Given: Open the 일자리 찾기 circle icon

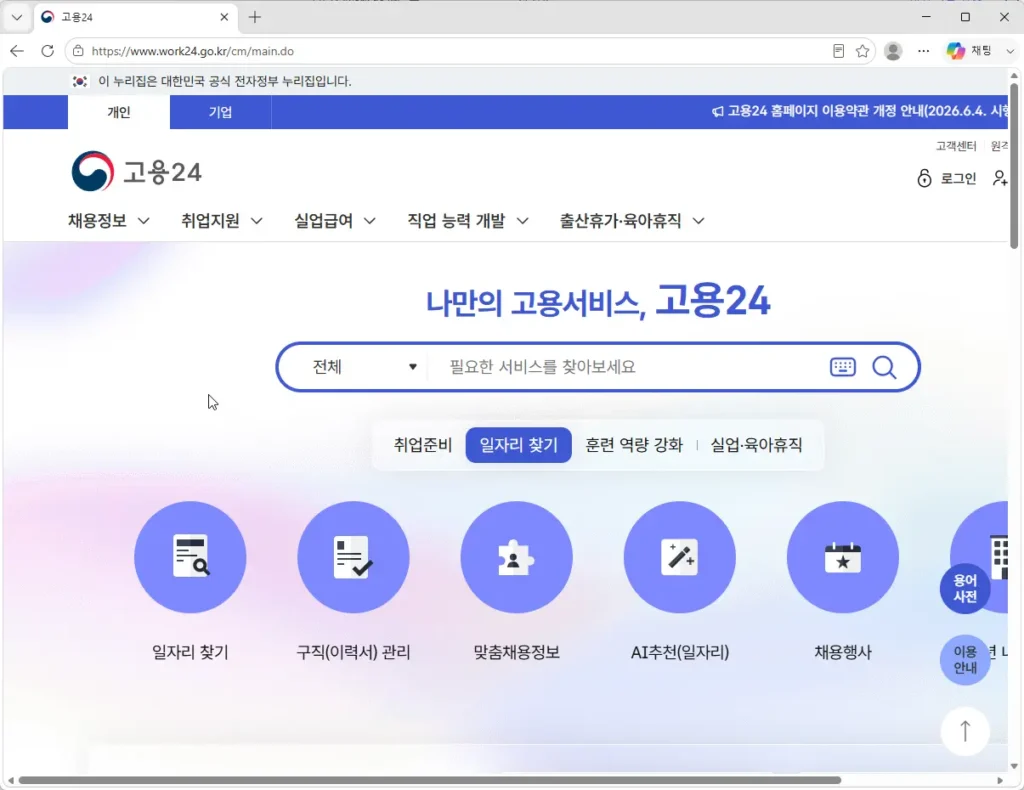Looking at the screenshot, I should point(190,557).
